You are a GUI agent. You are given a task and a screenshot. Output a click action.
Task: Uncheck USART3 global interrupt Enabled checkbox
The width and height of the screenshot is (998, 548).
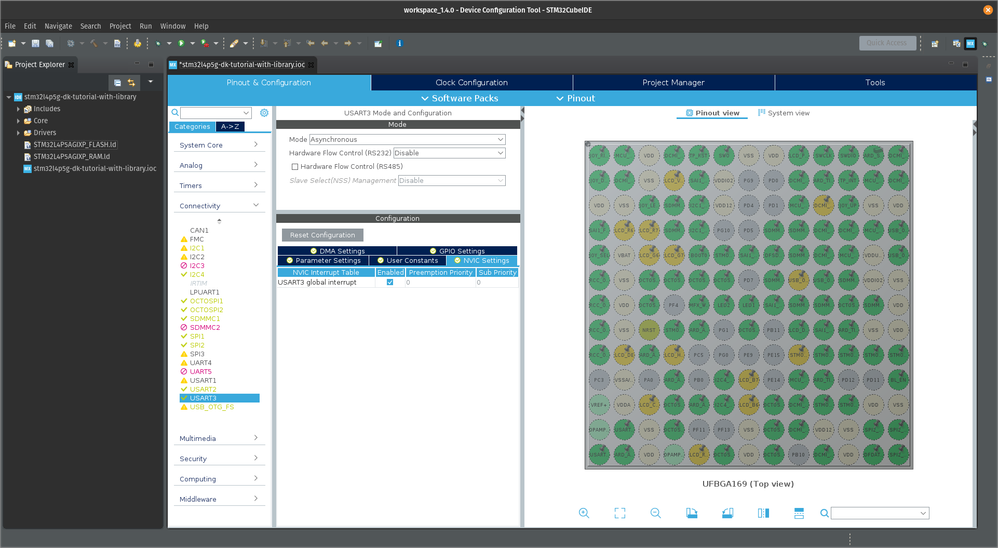pyautogui.click(x=390, y=282)
